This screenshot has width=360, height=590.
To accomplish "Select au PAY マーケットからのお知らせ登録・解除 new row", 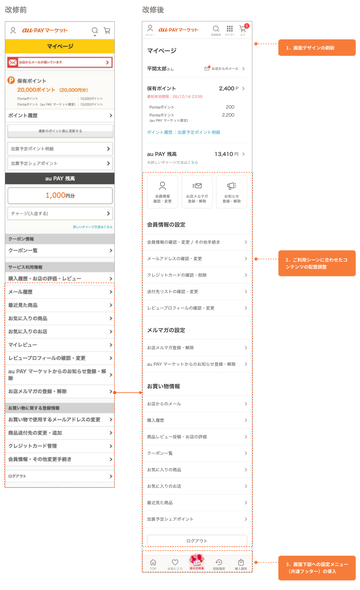I will 197,364.
